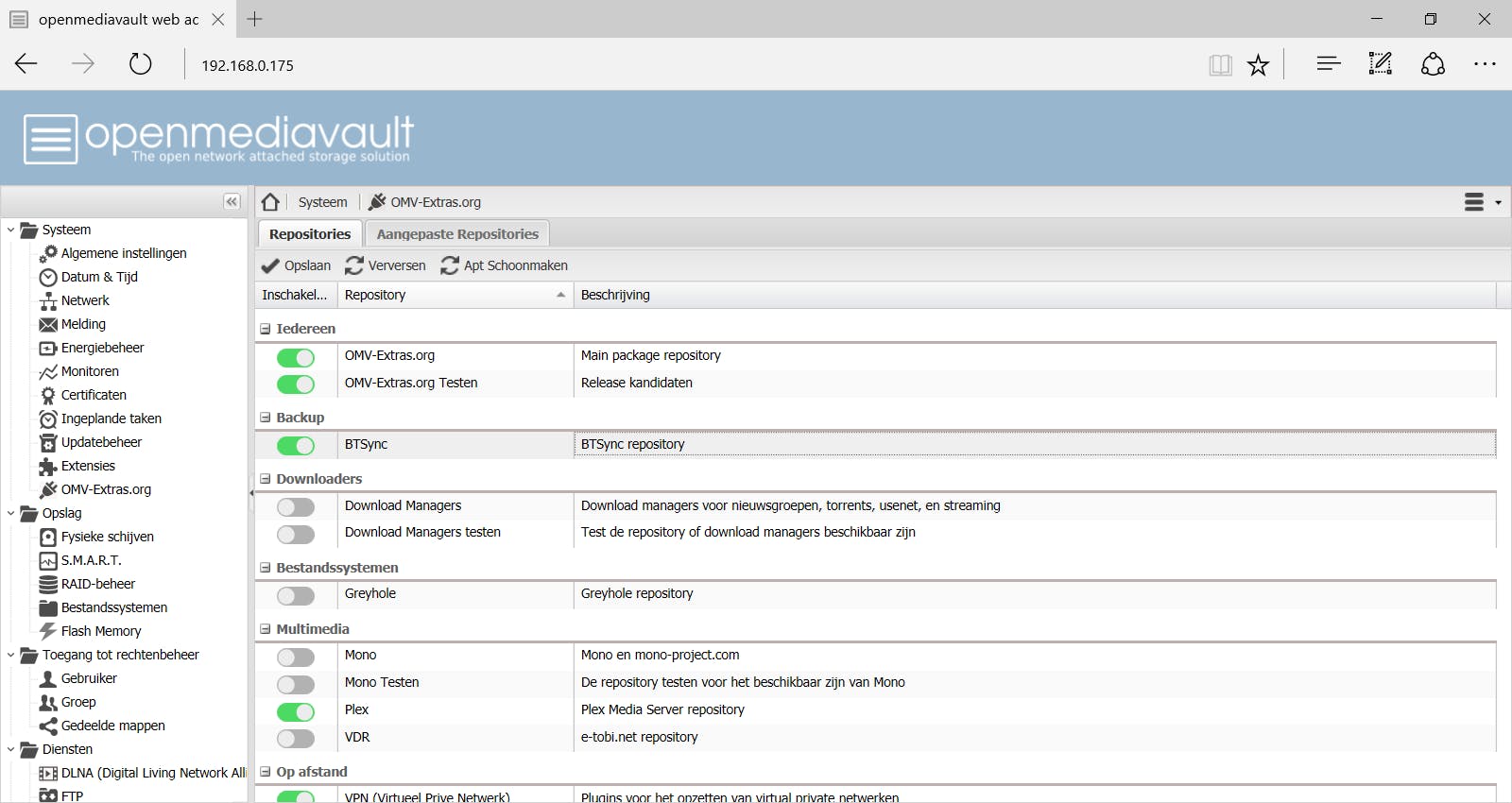Open the Algemene instellingen gear icon
The width and height of the screenshot is (1512, 803).
[48, 253]
